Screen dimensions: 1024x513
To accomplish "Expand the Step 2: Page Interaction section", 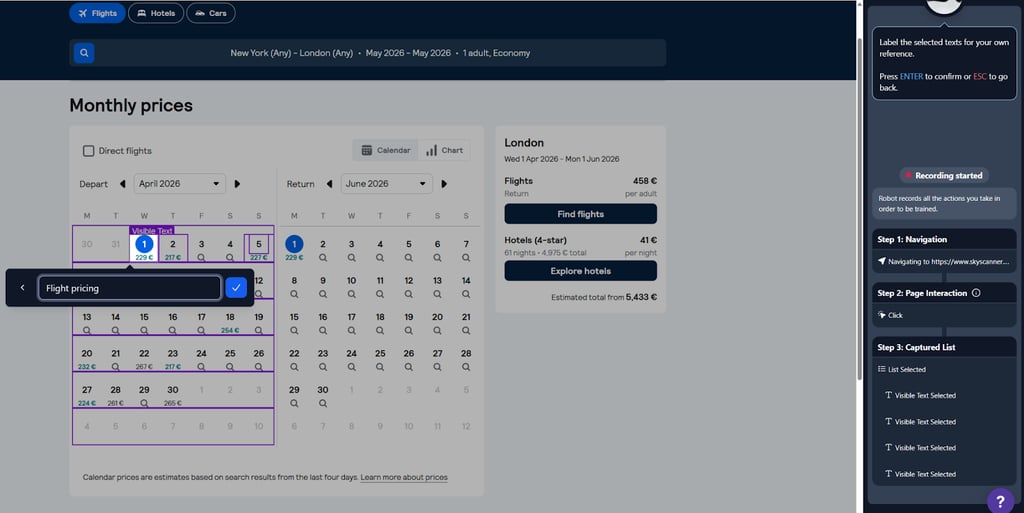I will 944,293.
